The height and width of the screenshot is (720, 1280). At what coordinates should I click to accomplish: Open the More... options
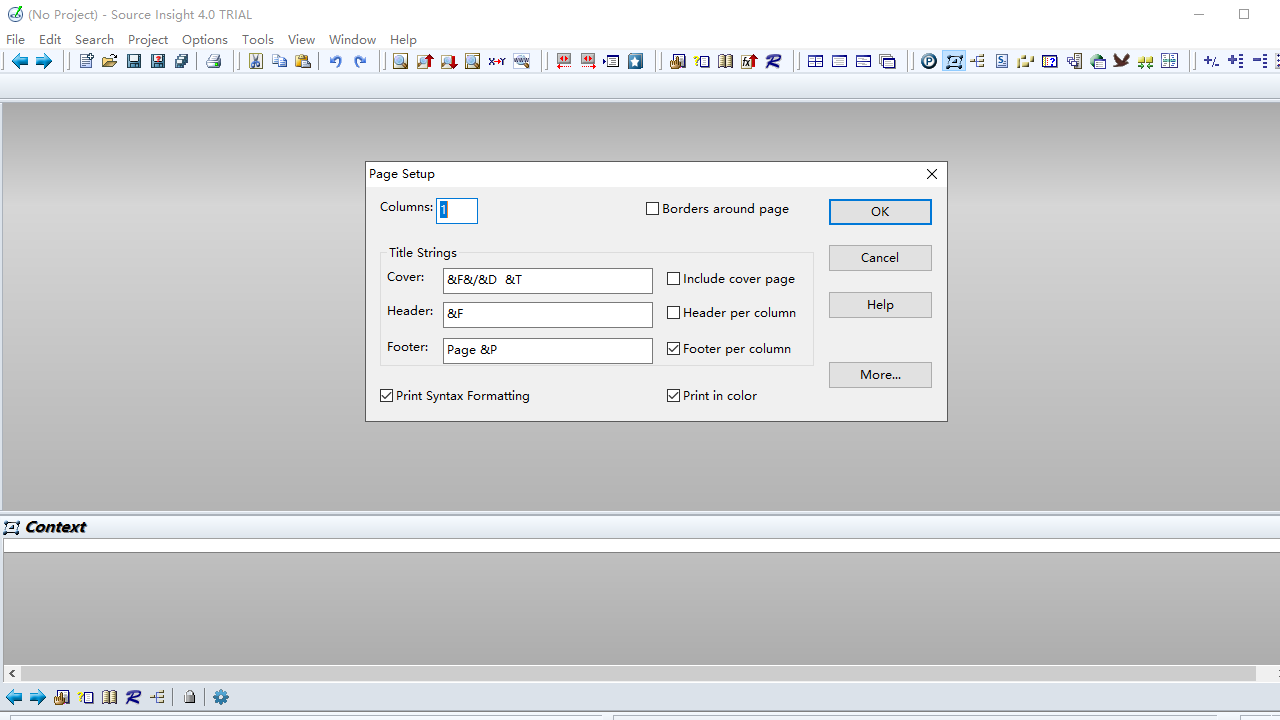pos(880,375)
